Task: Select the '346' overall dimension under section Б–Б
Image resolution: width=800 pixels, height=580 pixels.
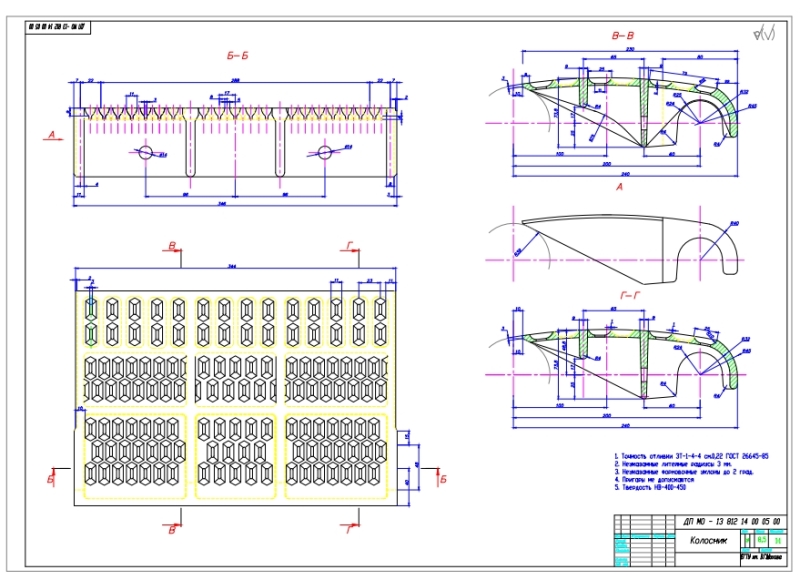Action: 222,204
